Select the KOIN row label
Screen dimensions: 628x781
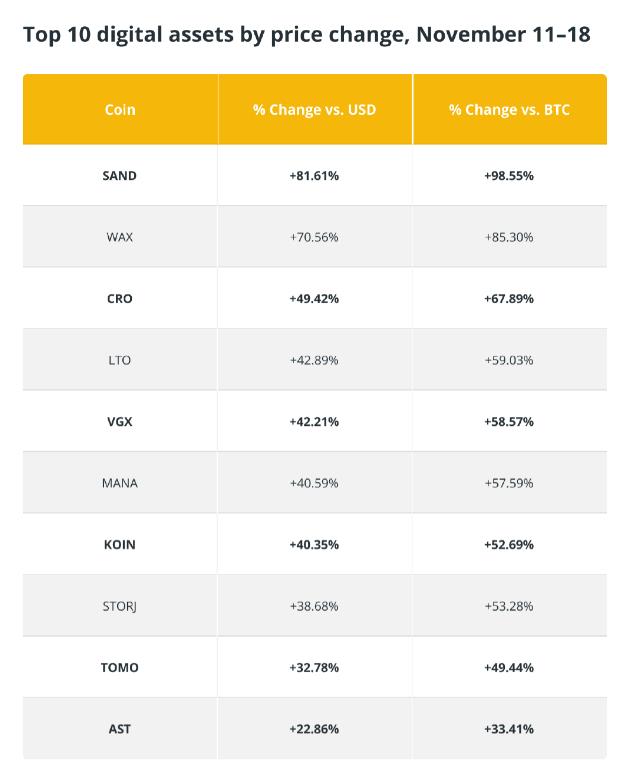(120, 545)
